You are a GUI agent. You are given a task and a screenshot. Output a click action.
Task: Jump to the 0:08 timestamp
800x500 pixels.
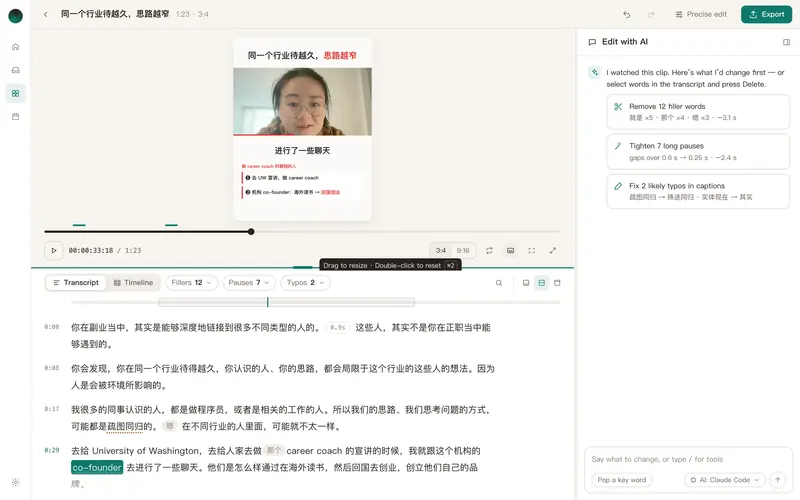[52, 368]
